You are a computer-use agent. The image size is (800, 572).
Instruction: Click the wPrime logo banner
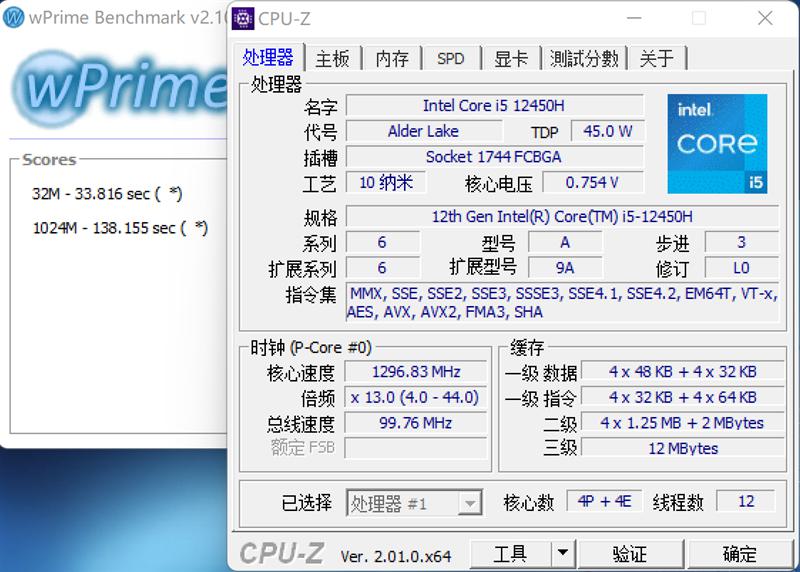[119, 88]
